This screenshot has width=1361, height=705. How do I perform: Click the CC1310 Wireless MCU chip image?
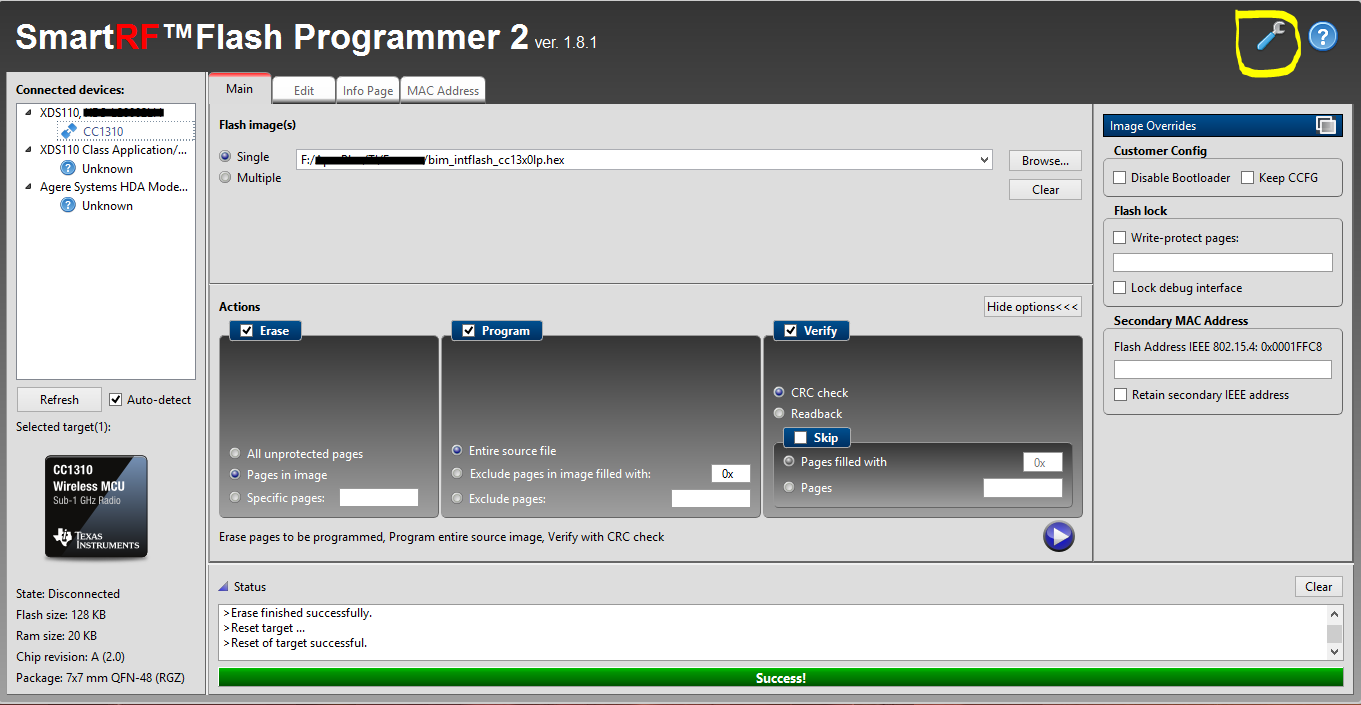point(96,507)
